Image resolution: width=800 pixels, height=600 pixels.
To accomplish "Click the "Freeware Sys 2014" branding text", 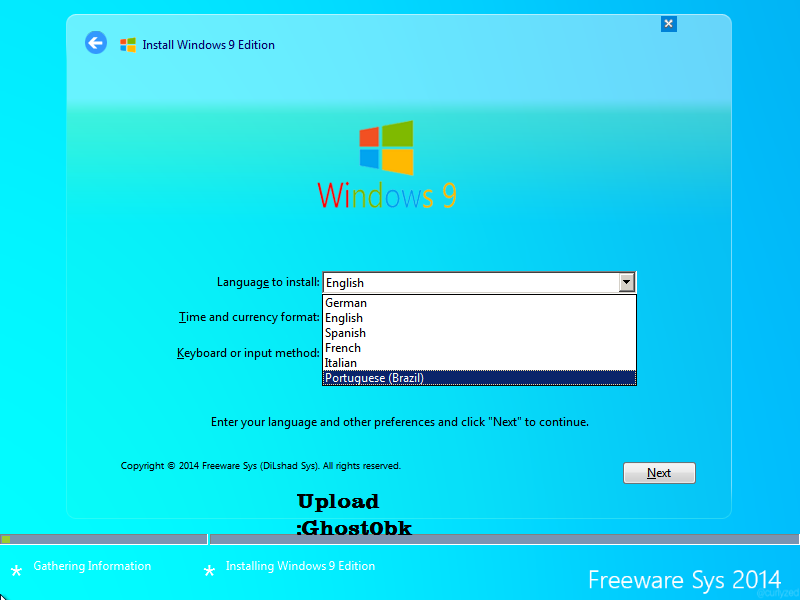I will [x=684, y=580].
